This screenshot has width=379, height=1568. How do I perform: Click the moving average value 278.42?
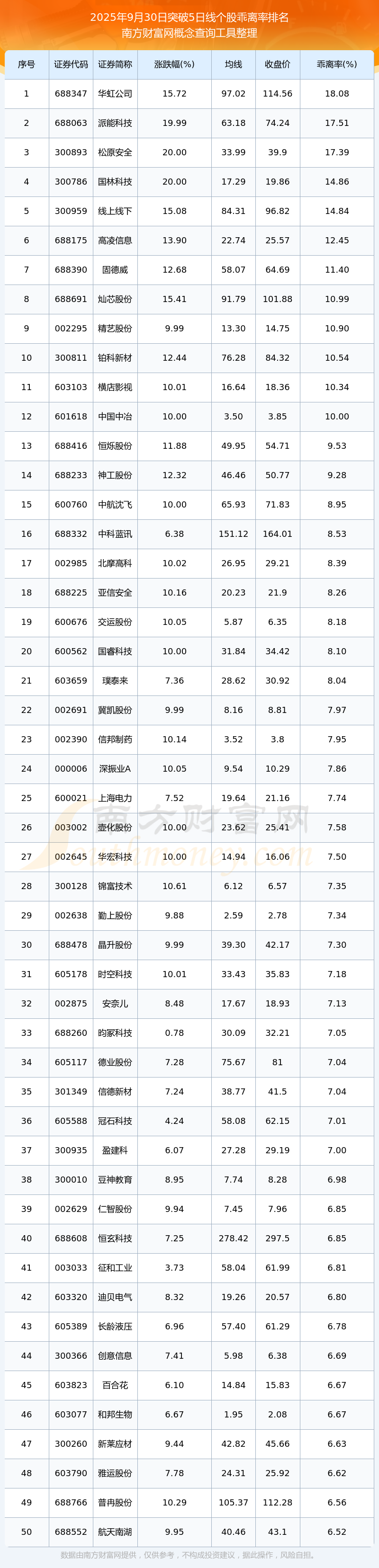234,1238
